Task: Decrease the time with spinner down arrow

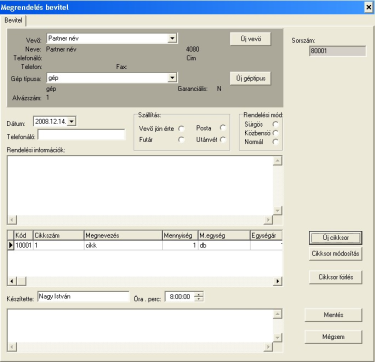Action: point(199,299)
